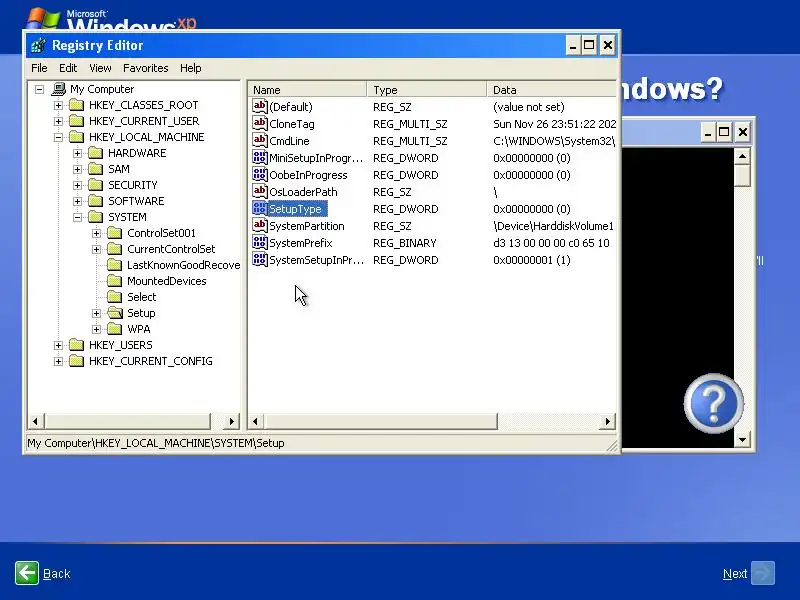The image size is (800, 600).
Task: Click the HARDWARE folder icon
Action: [95, 153]
